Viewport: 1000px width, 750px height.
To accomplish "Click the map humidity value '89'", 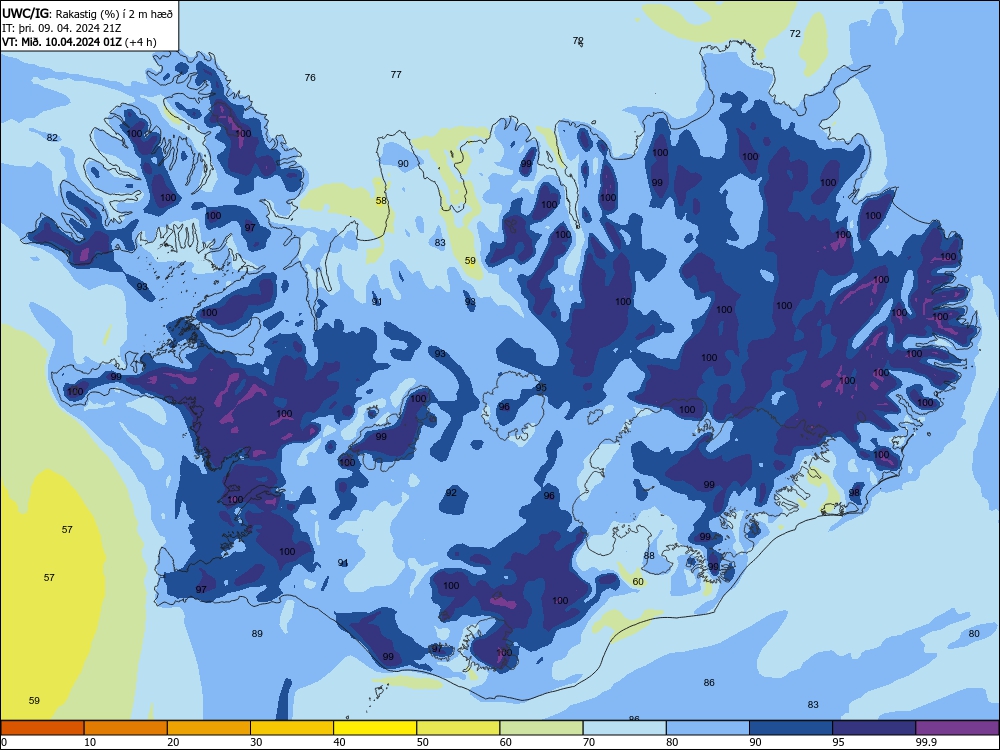I will click(257, 633).
